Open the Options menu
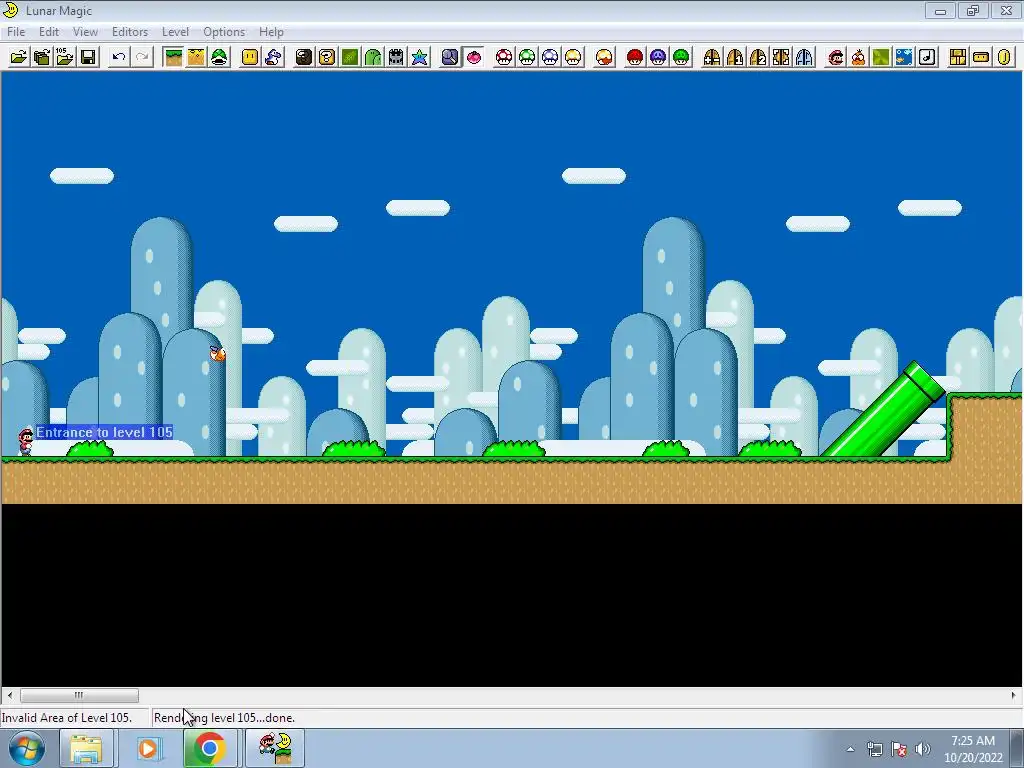This screenshot has height=768, width=1024. (224, 31)
